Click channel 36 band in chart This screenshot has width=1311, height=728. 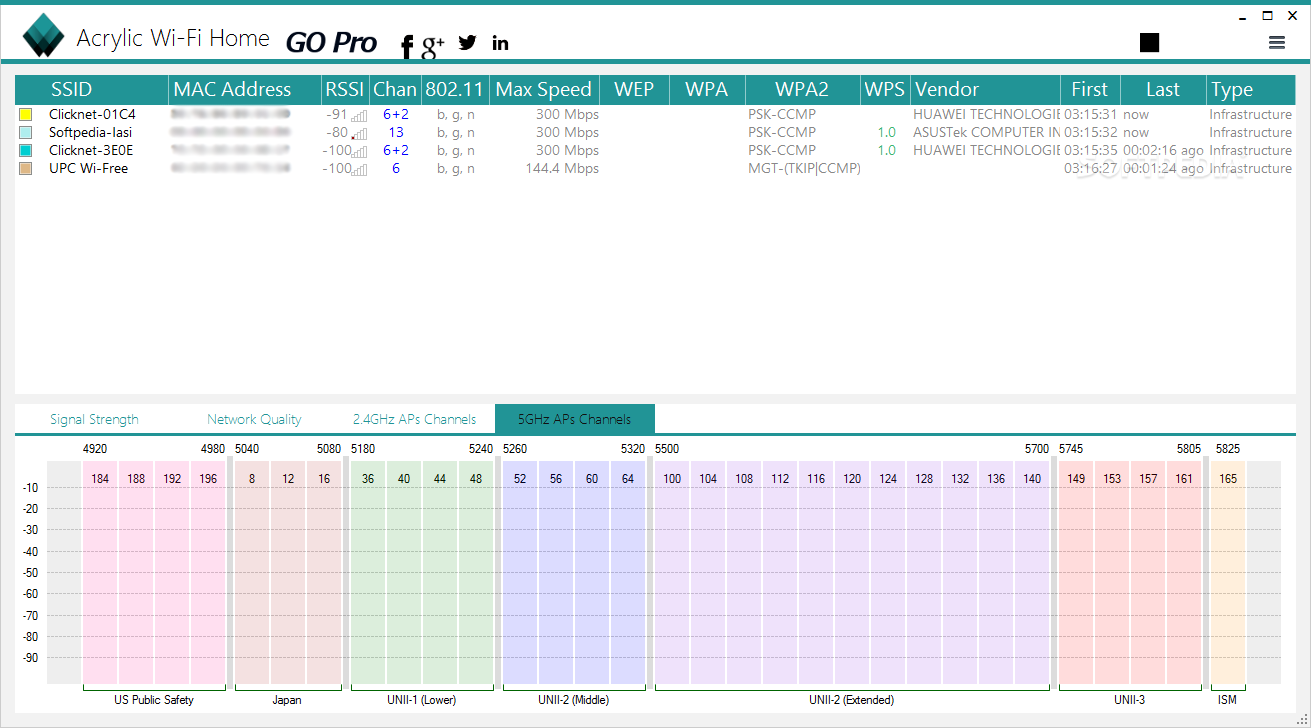coord(368,572)
